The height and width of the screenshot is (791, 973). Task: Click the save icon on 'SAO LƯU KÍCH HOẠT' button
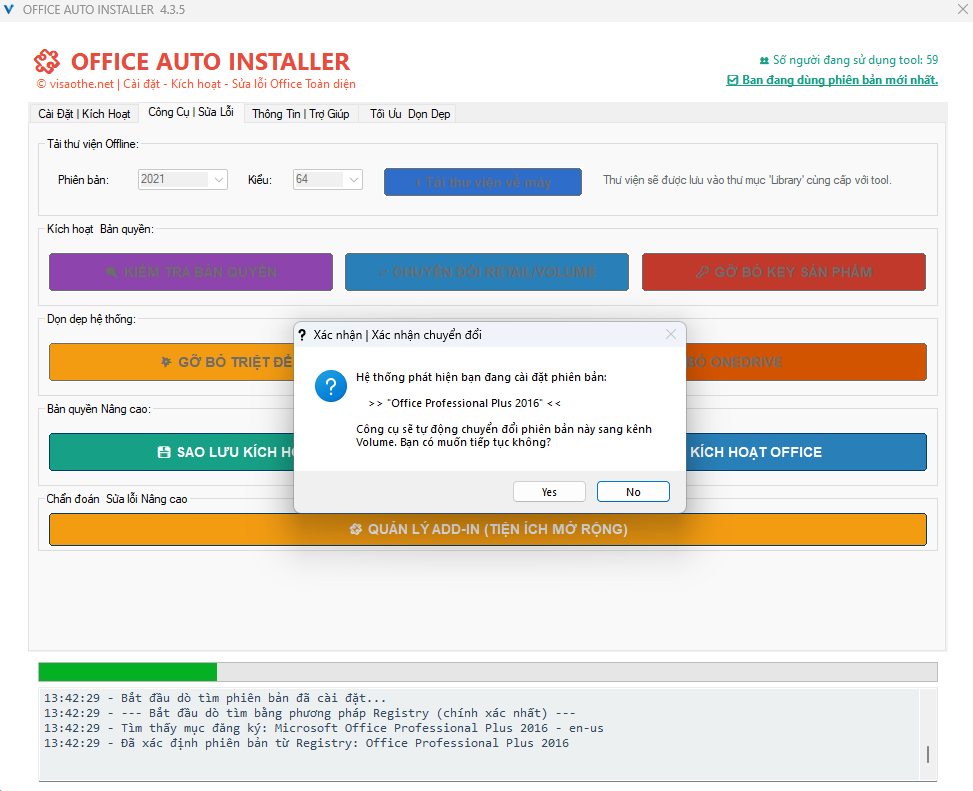(164, 452)
